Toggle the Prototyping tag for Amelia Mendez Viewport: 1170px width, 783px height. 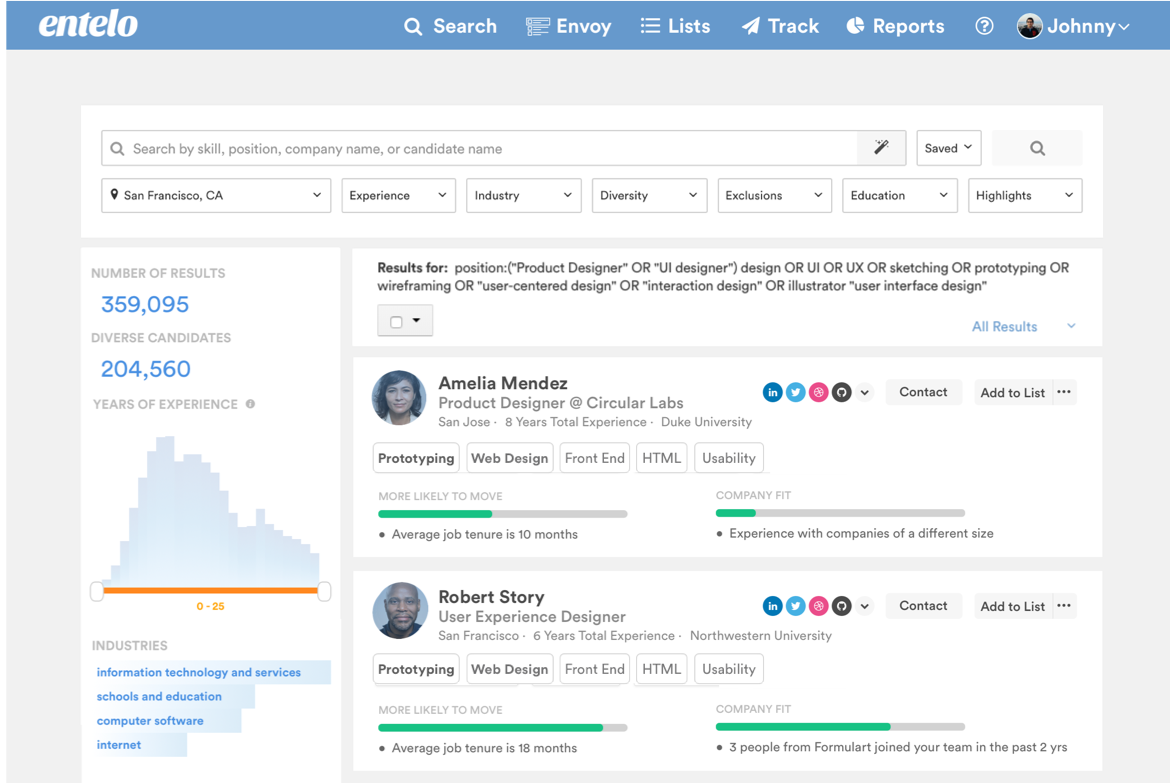(x=416, y=458)
